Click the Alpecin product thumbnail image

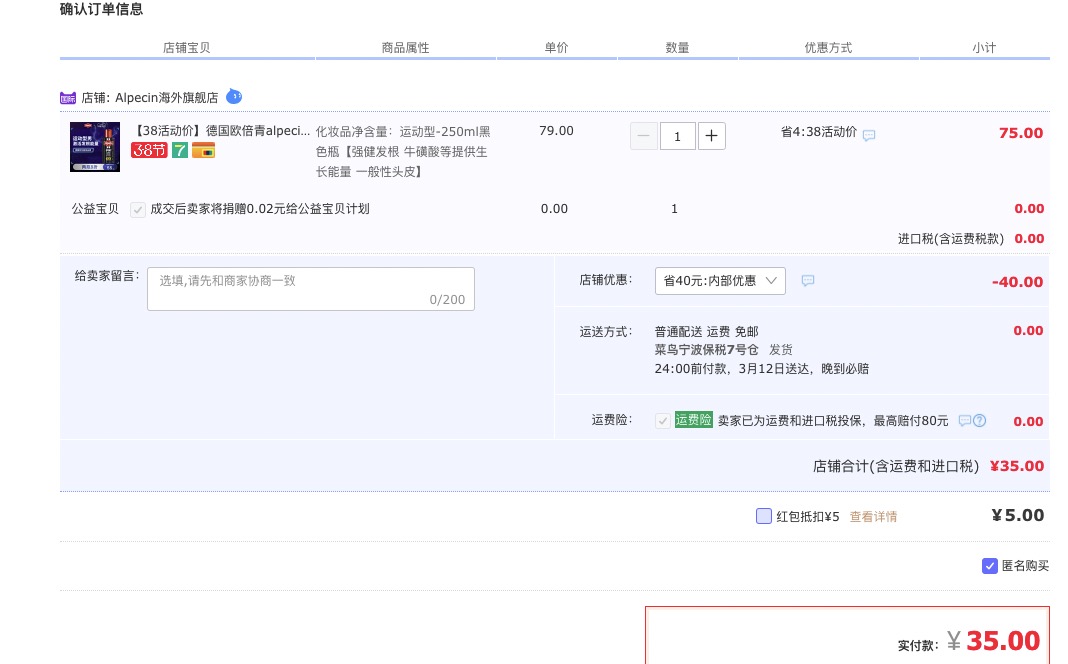[95, 147]
